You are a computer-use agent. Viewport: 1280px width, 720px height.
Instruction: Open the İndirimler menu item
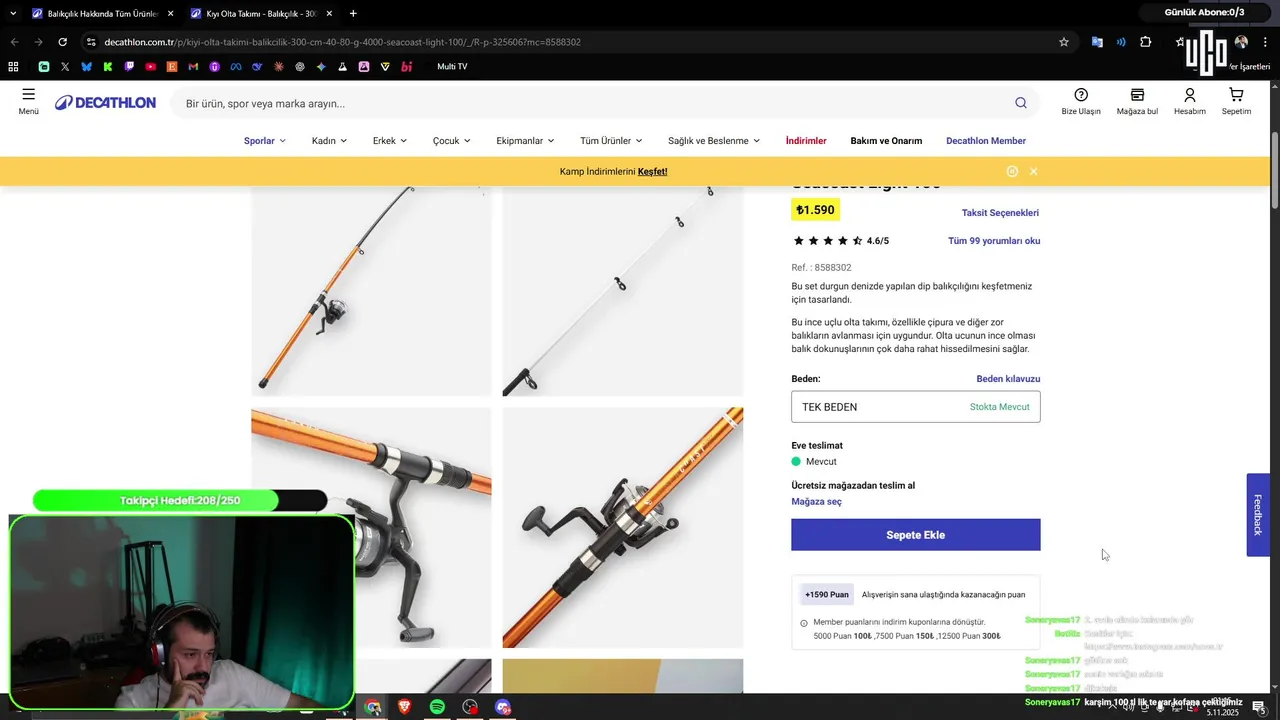(806, 141)
